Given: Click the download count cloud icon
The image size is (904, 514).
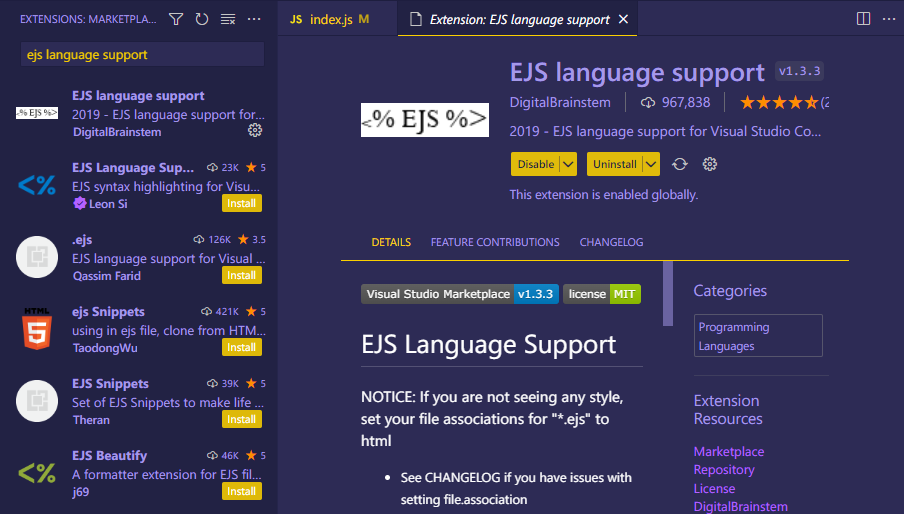Looking at the screenshot, I should pyautogui.click(x=648, y=103).
